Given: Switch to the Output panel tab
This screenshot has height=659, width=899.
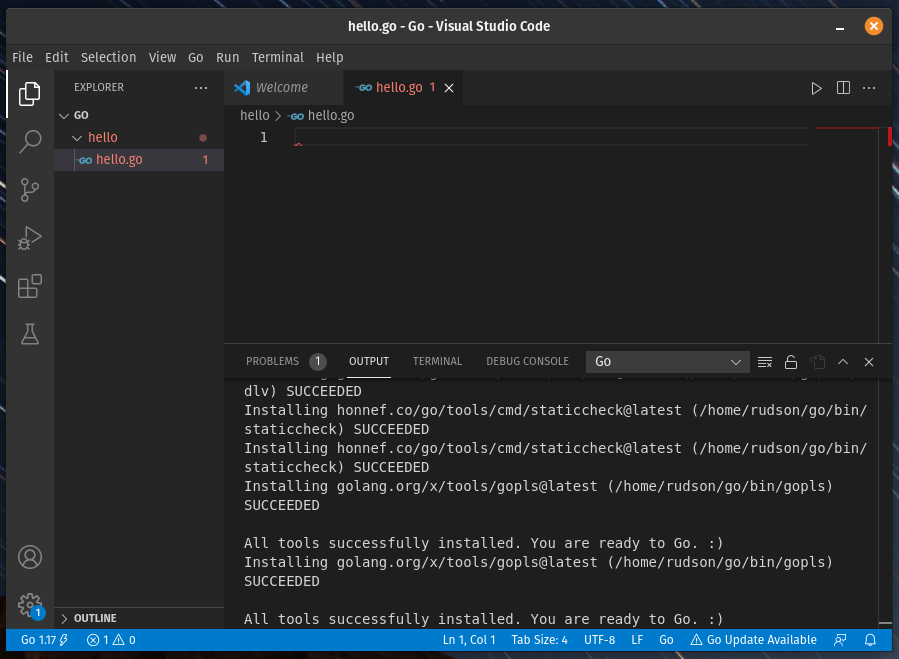Looking at the screenshot, I should click(369, 361).
